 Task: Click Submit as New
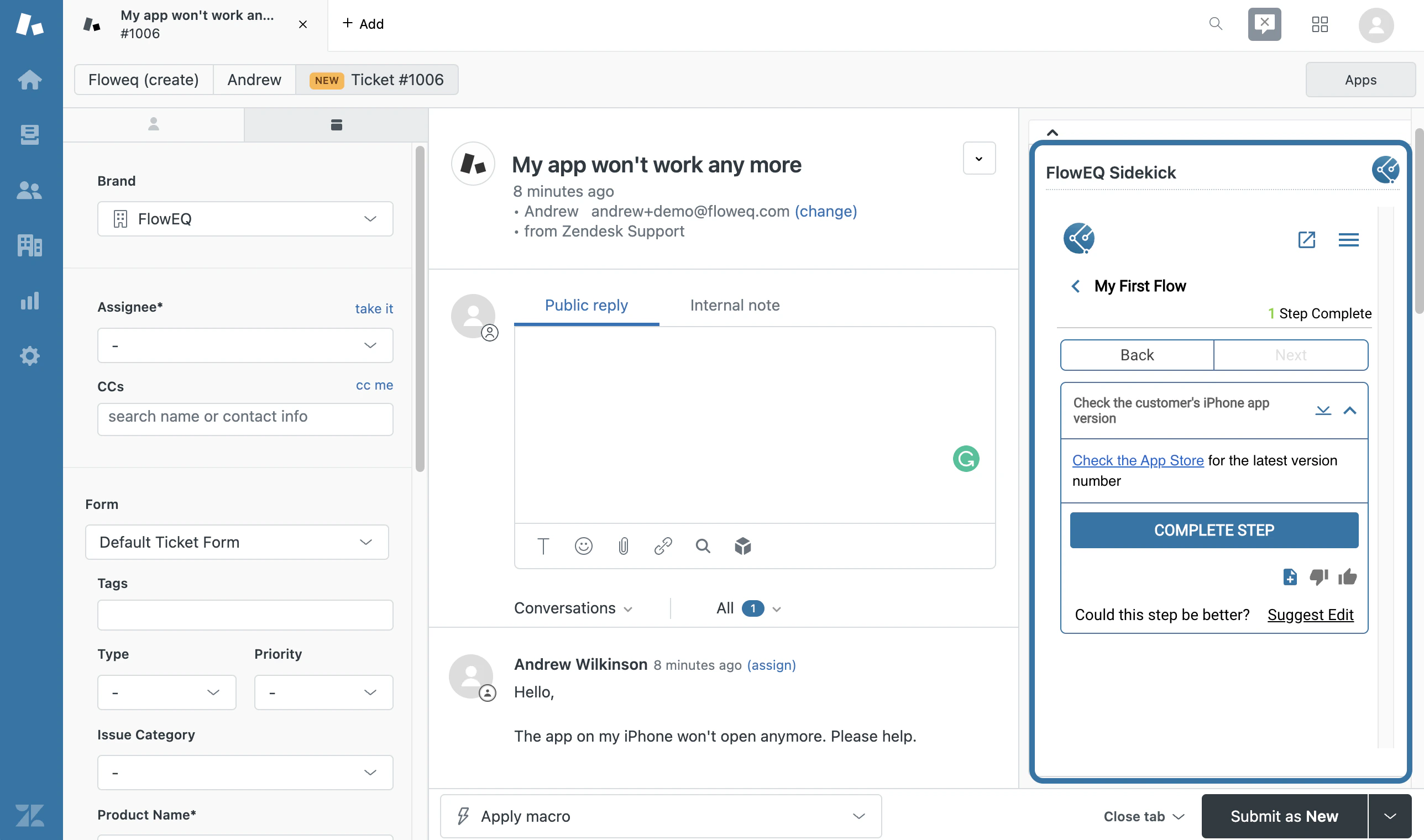pos(1284,816)
